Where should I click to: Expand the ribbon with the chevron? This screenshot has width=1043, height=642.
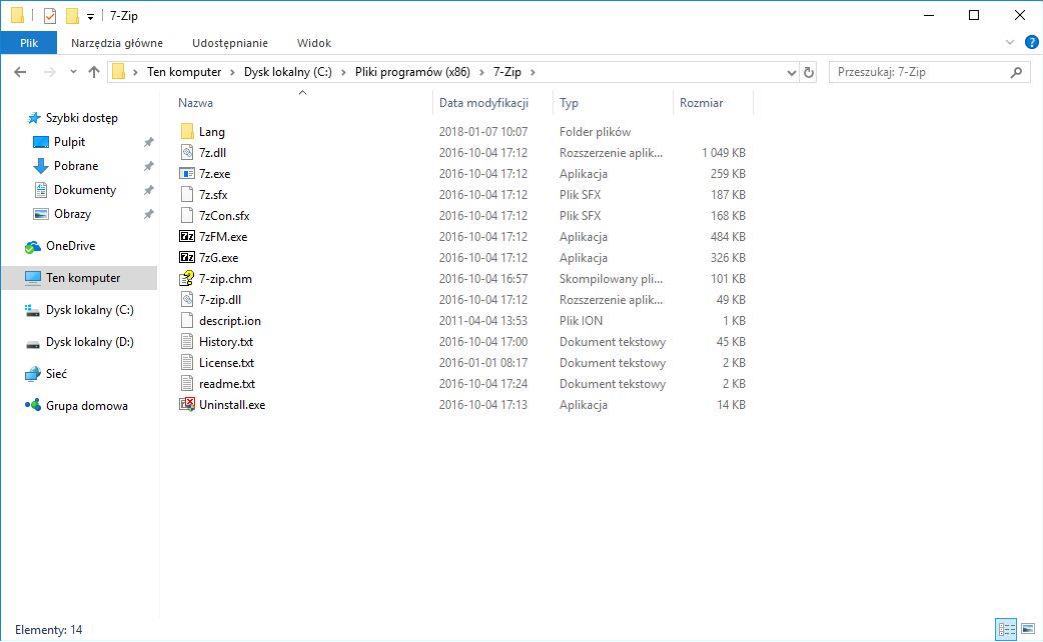[1010, 43]
